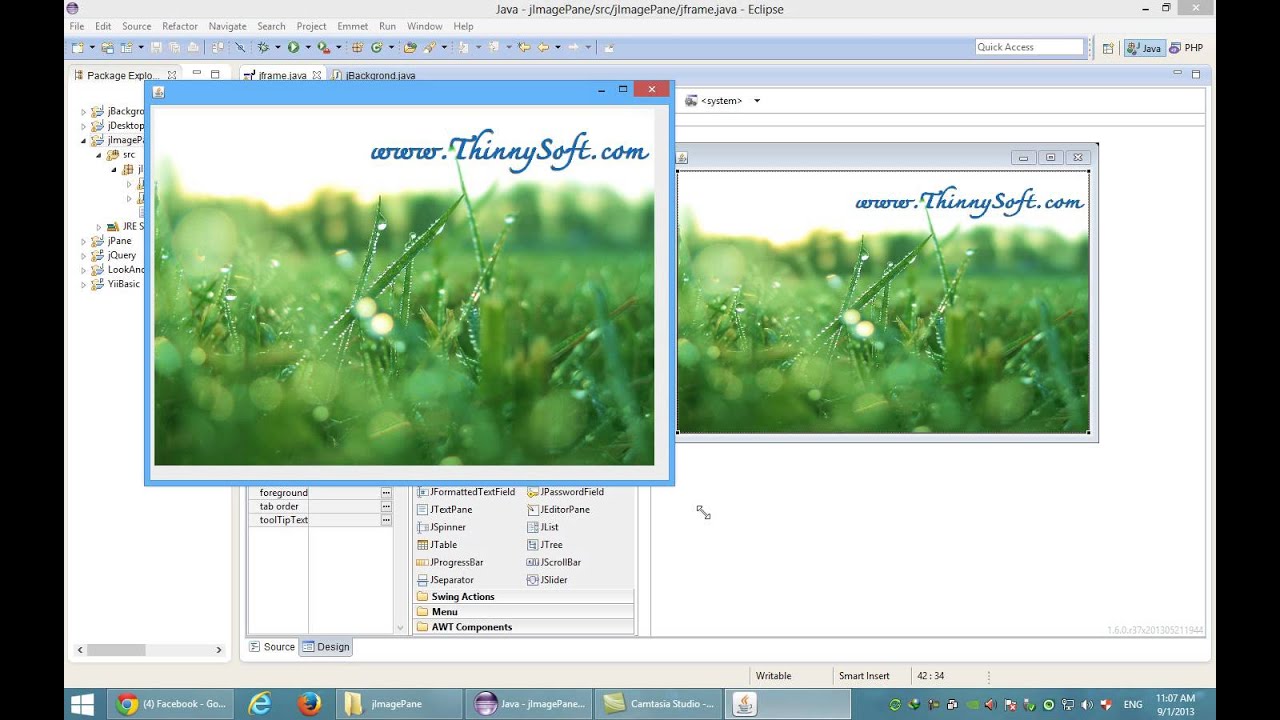
Task: Expand the jPane project node
Action: 84,241
